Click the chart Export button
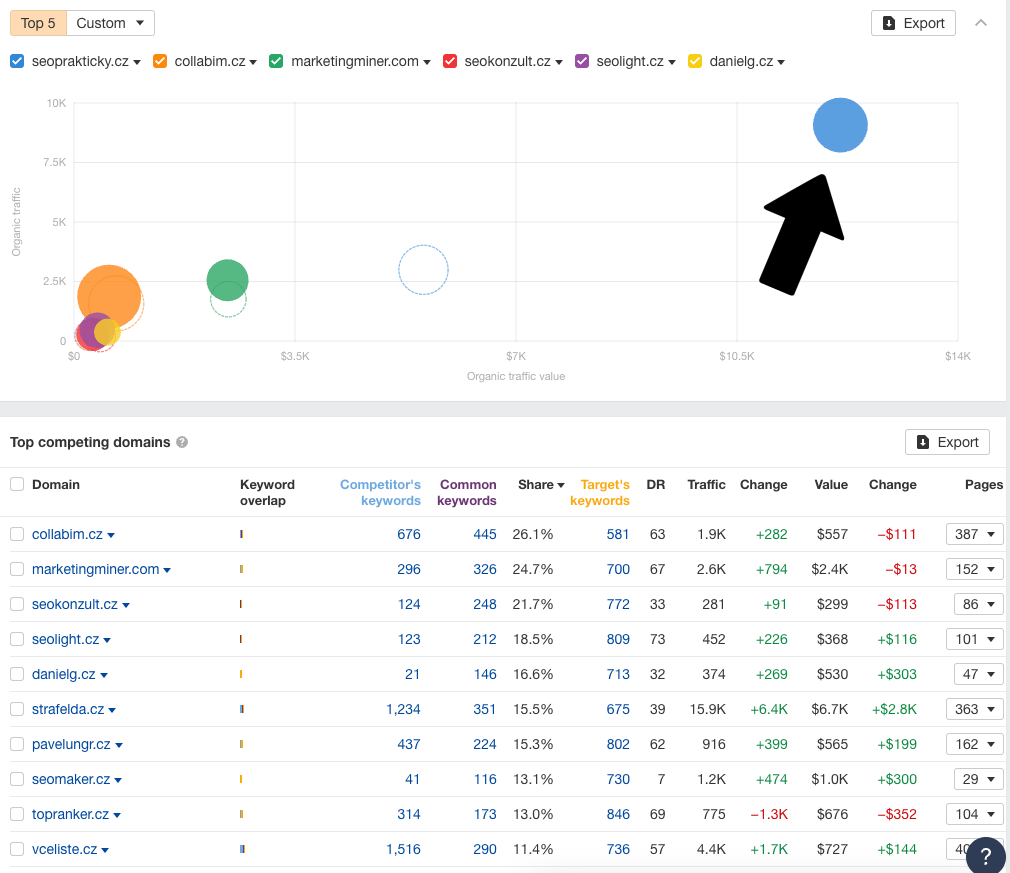 pos(913,23)
